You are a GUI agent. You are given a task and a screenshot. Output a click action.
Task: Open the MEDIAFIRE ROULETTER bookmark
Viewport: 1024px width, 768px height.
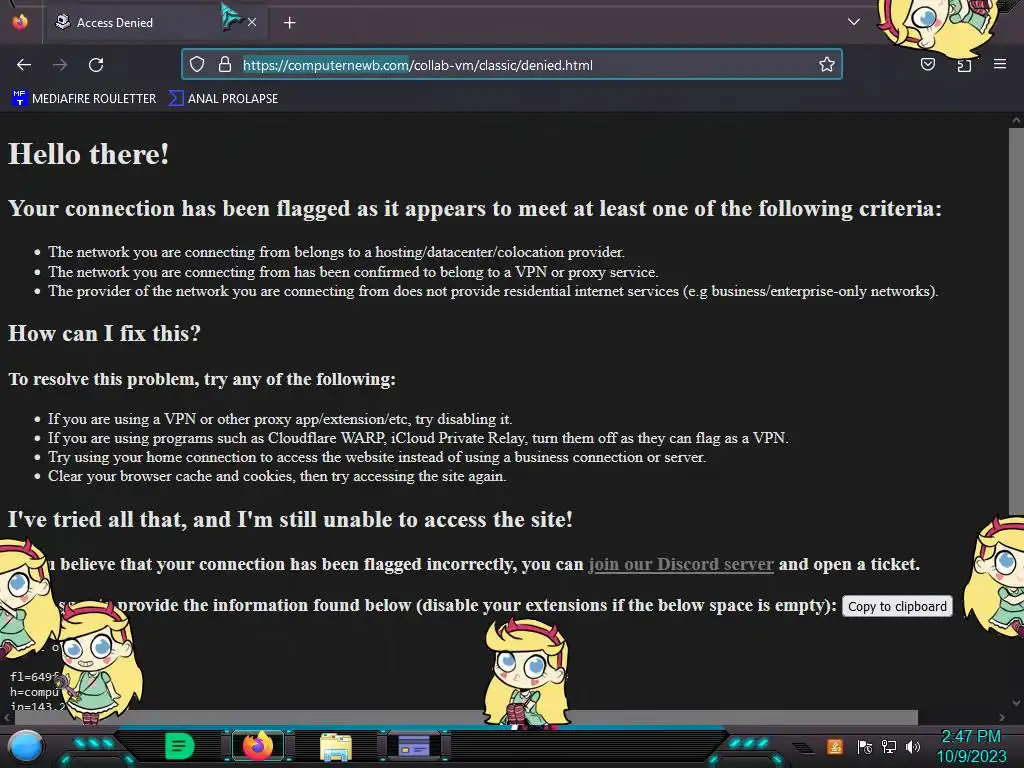(x=84, y=99)
